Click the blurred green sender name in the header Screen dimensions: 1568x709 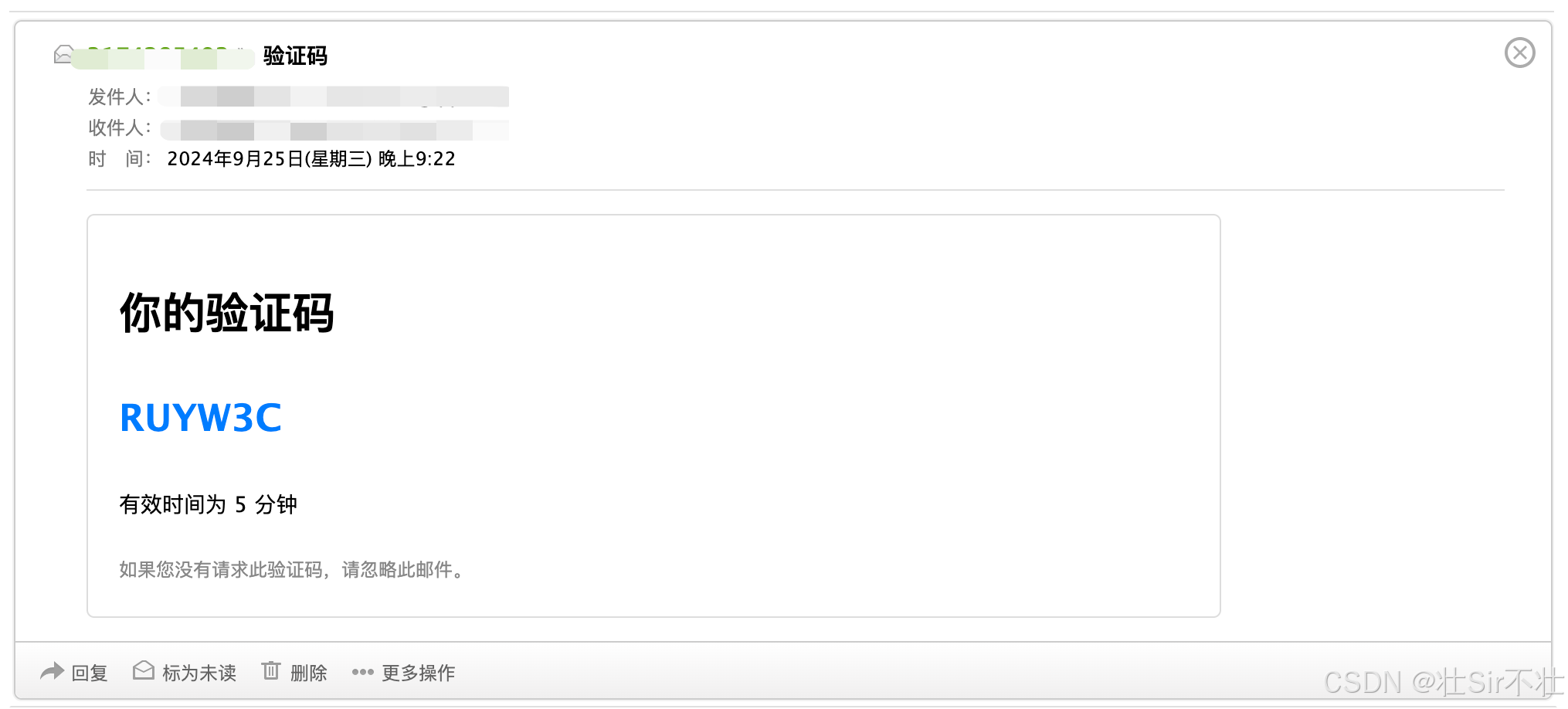162,57
